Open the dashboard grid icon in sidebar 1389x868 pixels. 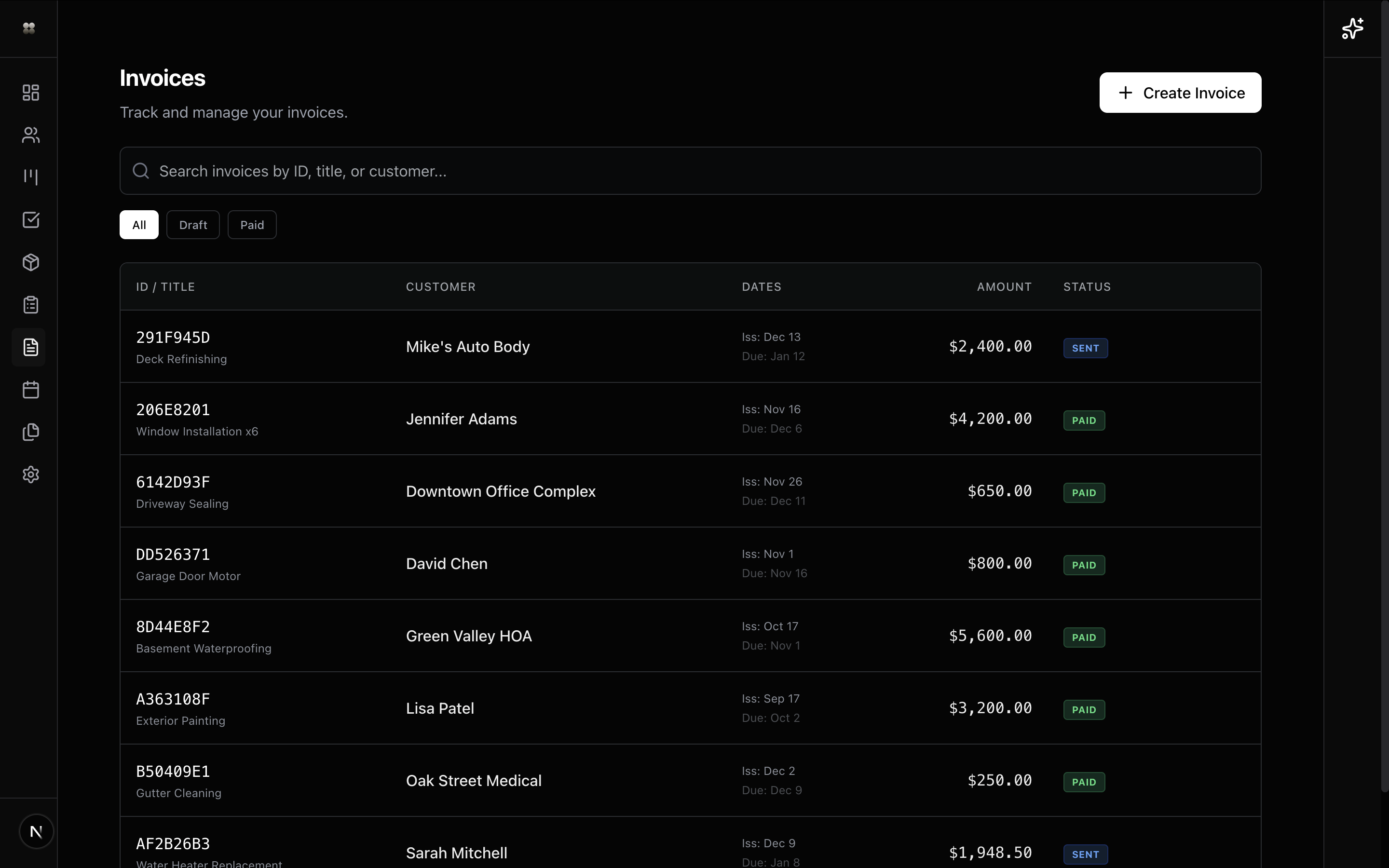[x=30, y=93]
